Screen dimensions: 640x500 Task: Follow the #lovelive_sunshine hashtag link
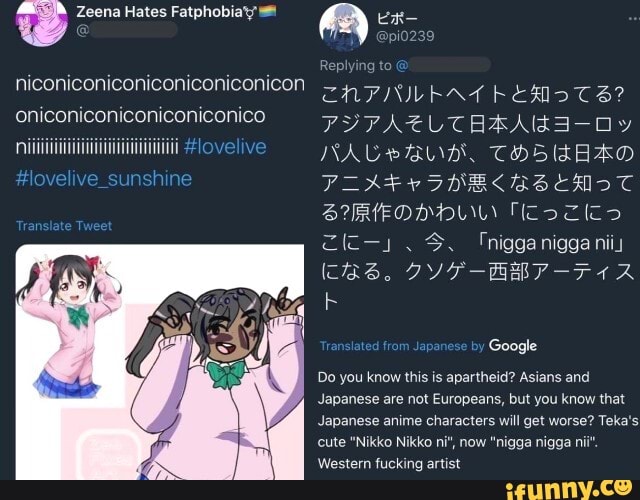[x=104, y=179]
